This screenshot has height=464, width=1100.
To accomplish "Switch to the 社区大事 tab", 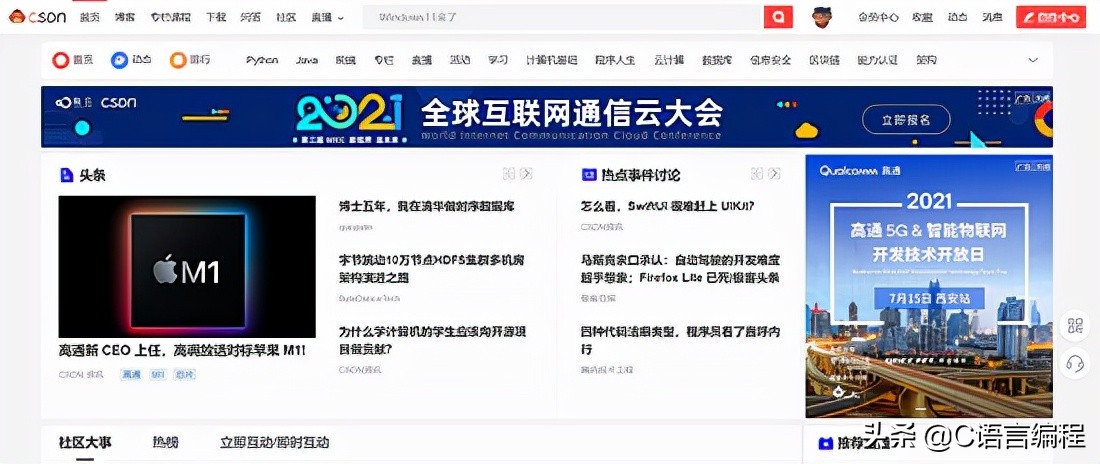I will pyautogui.click(x=85, y=443).
